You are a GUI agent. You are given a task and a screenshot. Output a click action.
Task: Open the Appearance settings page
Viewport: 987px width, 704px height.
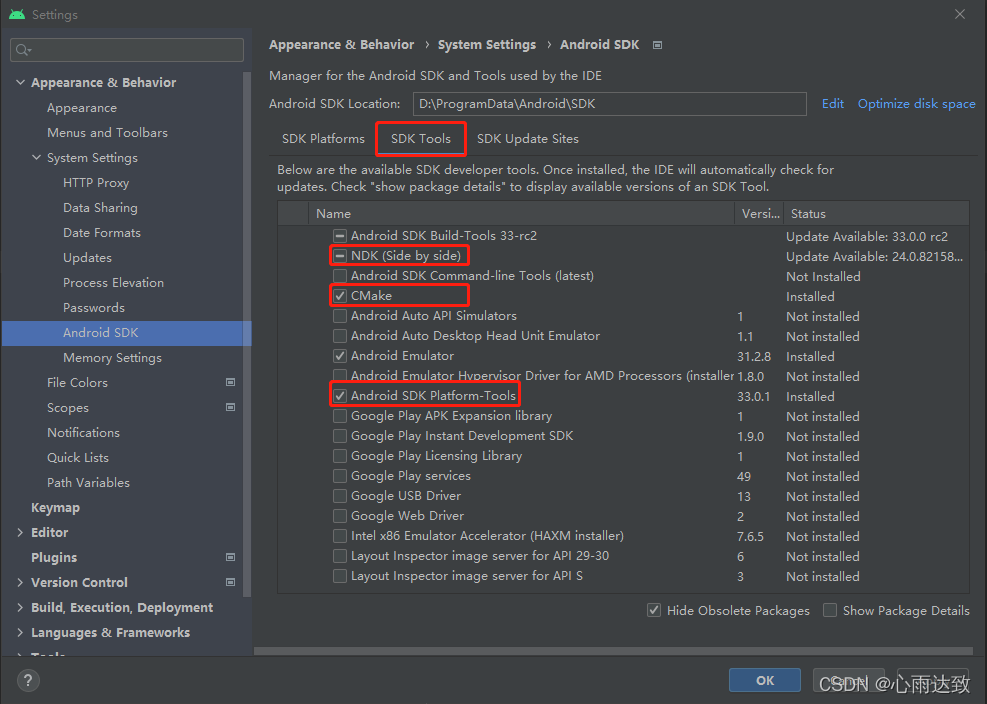(x=82, y=108)
